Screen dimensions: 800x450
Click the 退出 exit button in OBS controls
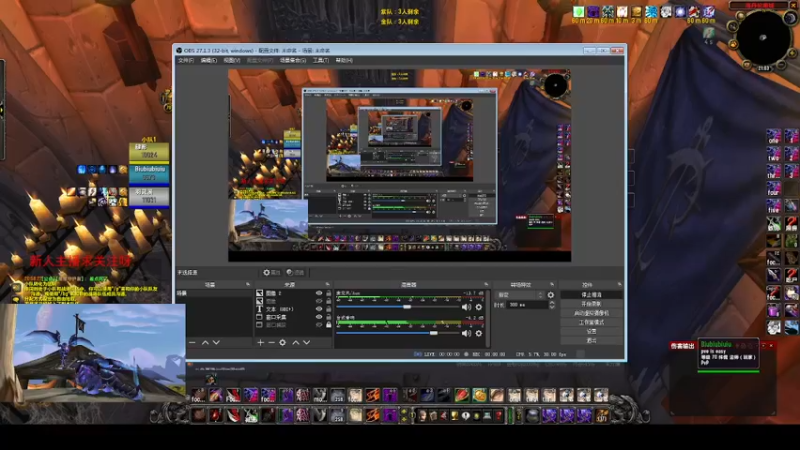[591, 340]
